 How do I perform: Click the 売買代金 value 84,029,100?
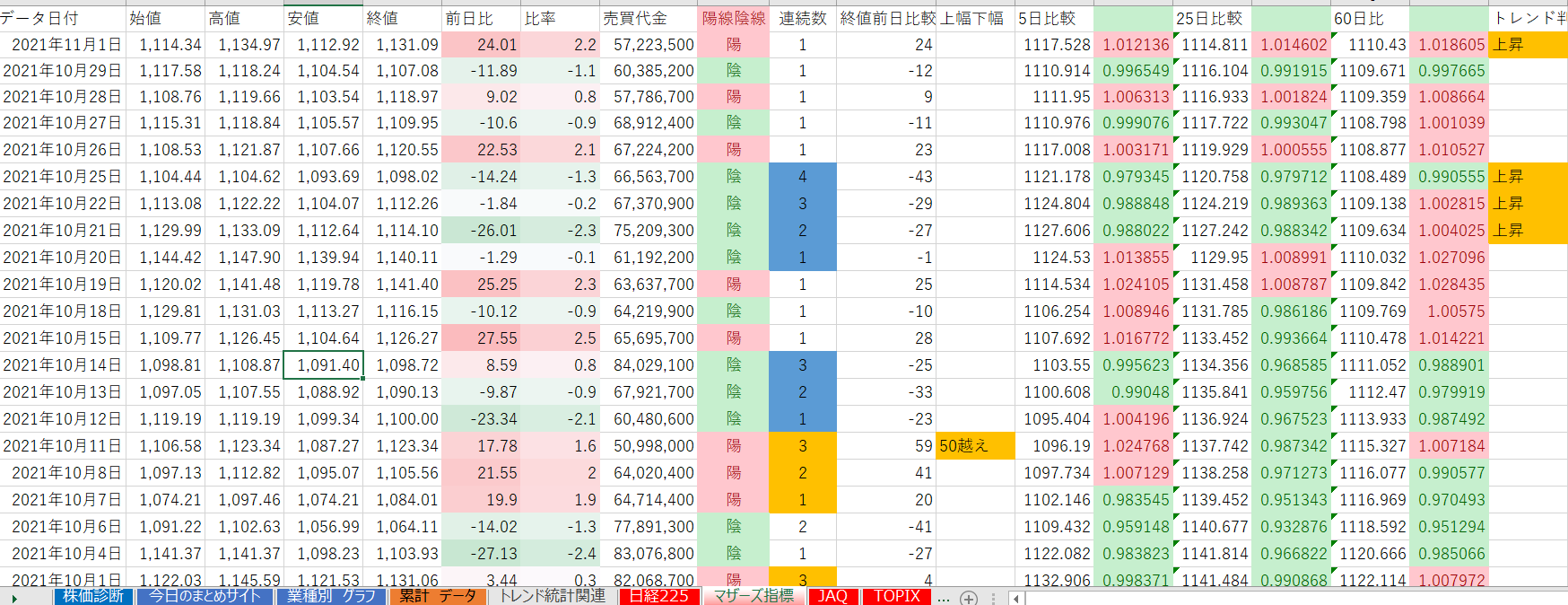point(648,365)
